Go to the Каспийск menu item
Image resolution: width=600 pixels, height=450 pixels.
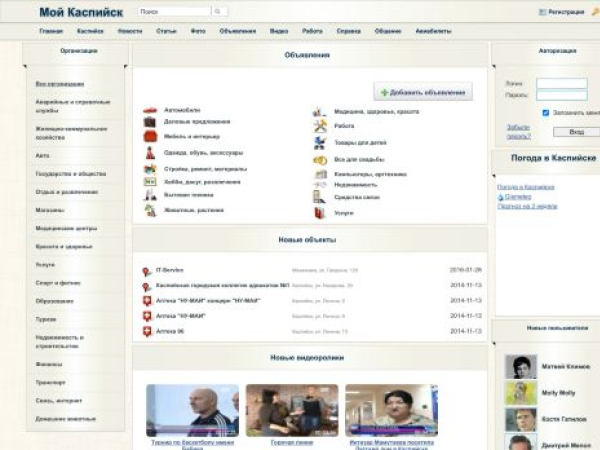point(90,31)
